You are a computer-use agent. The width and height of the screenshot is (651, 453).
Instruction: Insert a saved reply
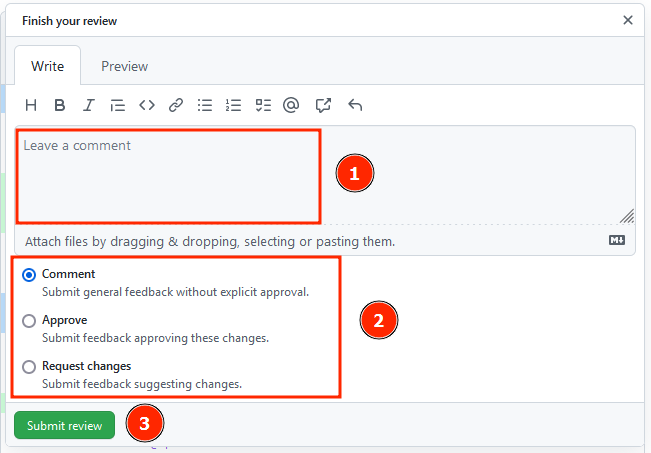pyautogui.click(x=355, y=105)
